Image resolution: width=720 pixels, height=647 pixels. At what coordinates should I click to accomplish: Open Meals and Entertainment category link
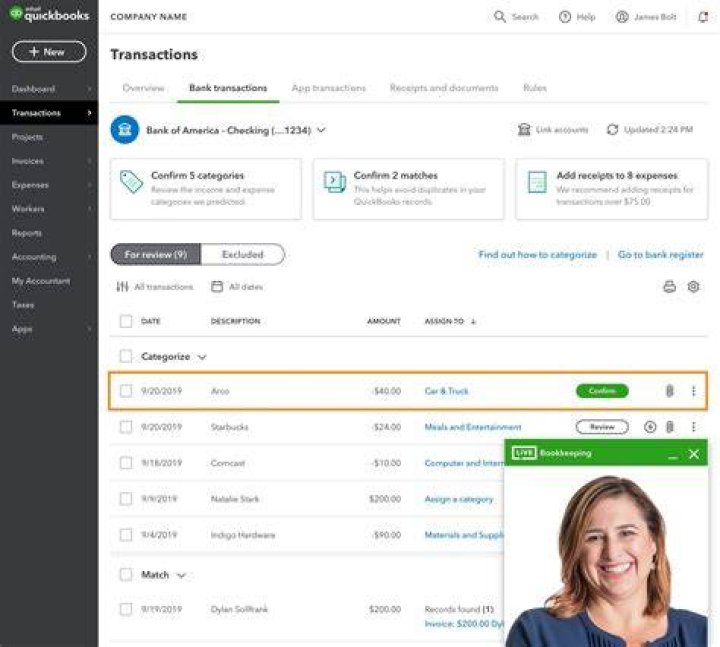click(473, 427)
